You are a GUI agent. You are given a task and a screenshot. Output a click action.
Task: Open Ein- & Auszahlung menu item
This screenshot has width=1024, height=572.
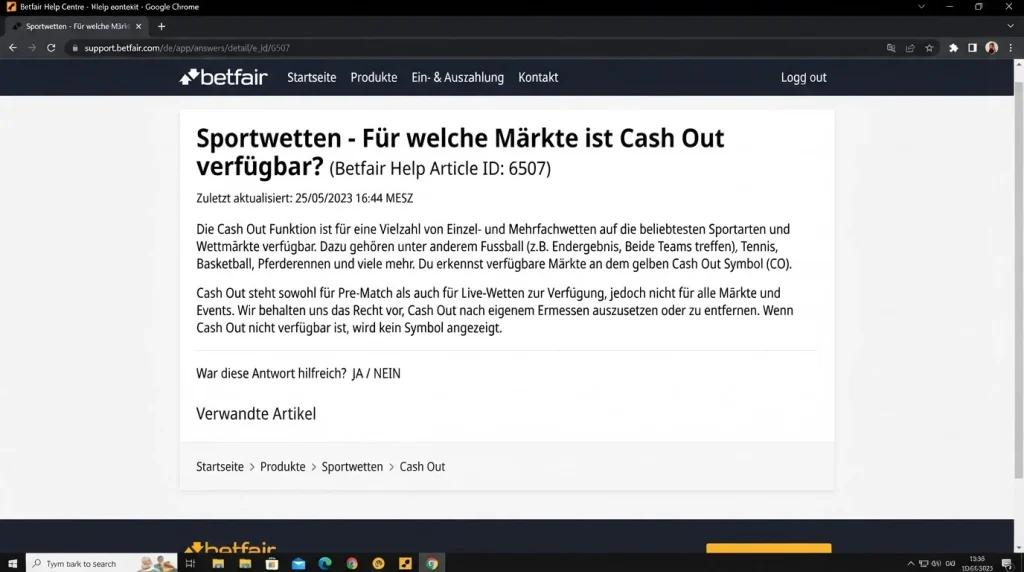click(x=457, y=77)
